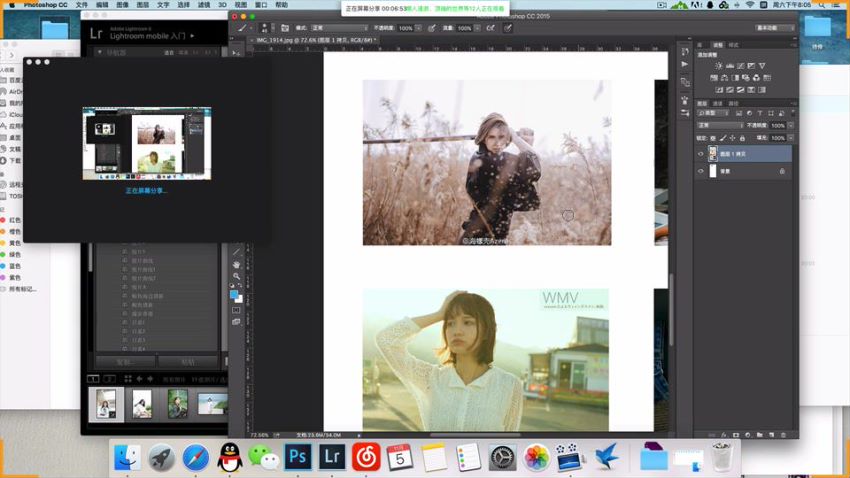The image size is (850, 478).
Task: Hide the top copy layer via eye icon
Action: [700, 154]
